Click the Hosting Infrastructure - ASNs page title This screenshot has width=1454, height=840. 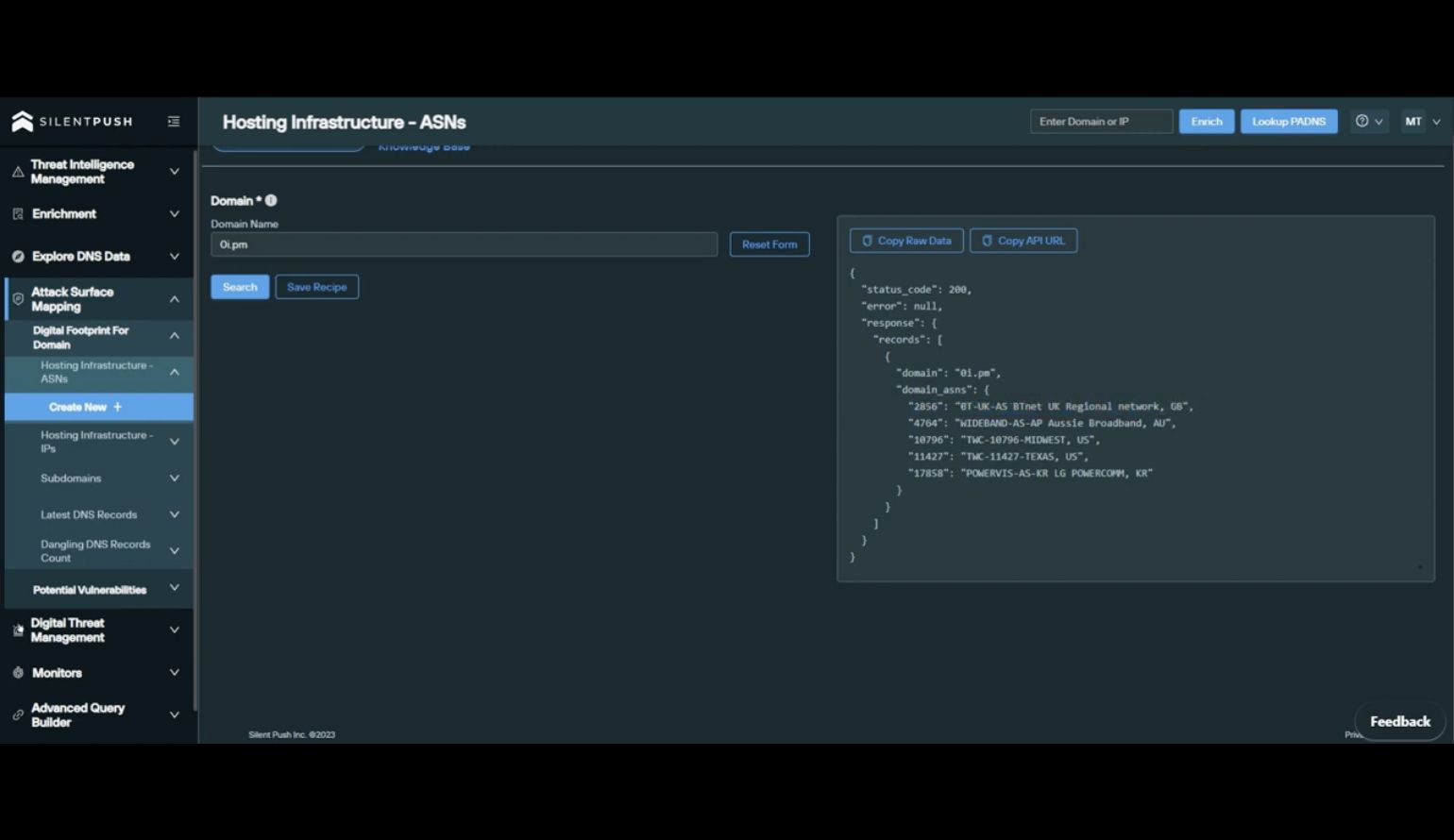click(x=344, y=122)
